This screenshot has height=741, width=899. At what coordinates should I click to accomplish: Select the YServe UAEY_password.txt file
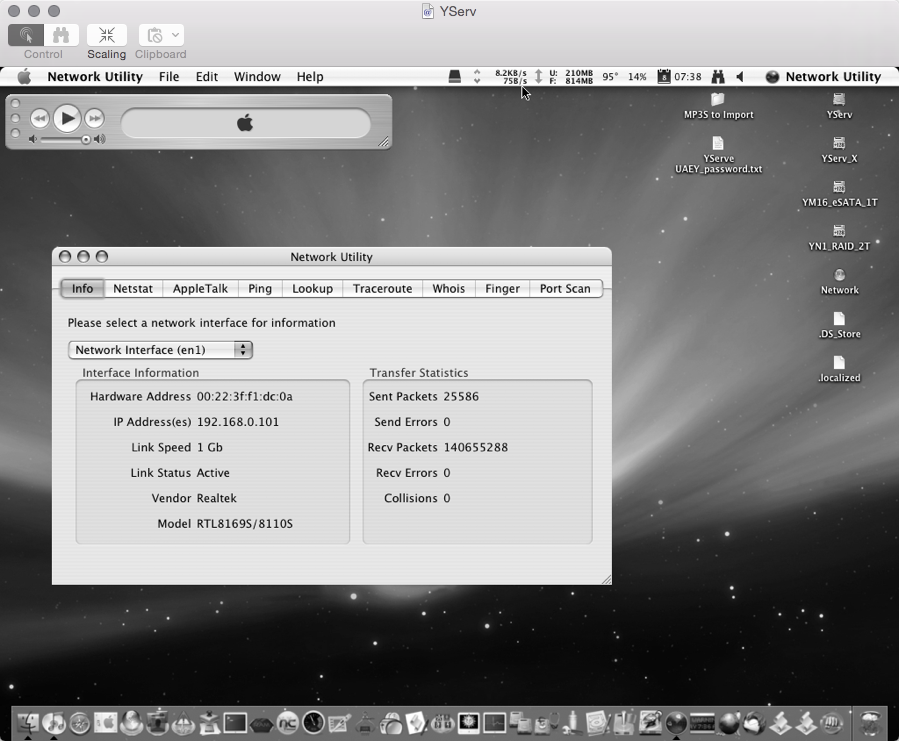[718, 155]
